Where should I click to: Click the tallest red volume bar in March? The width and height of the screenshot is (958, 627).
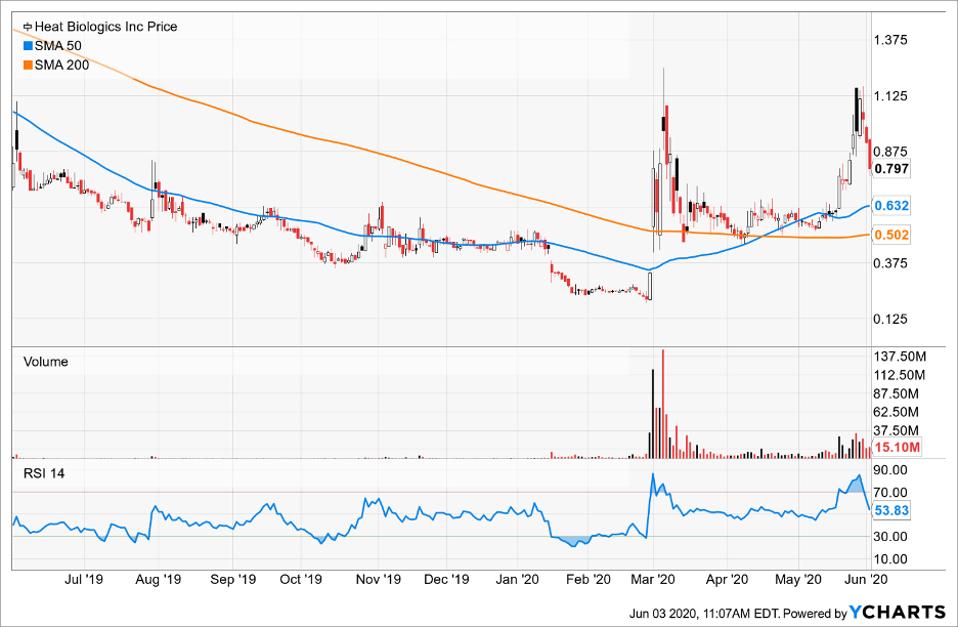click(663, 404)
